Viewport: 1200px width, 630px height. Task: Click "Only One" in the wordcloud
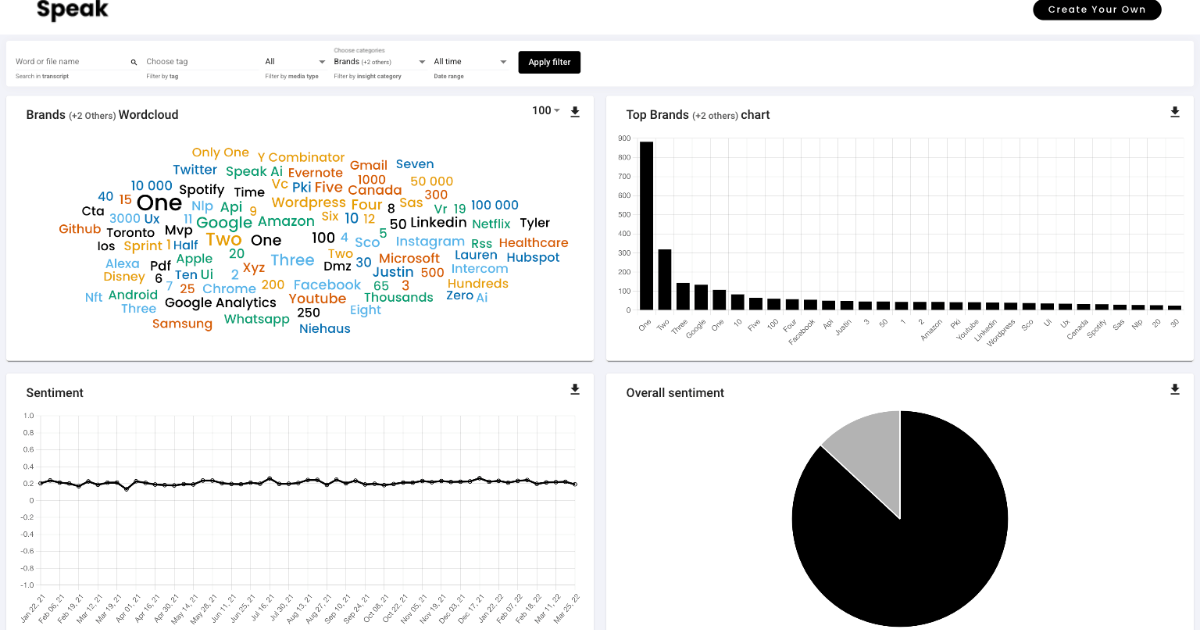point(220,153)
